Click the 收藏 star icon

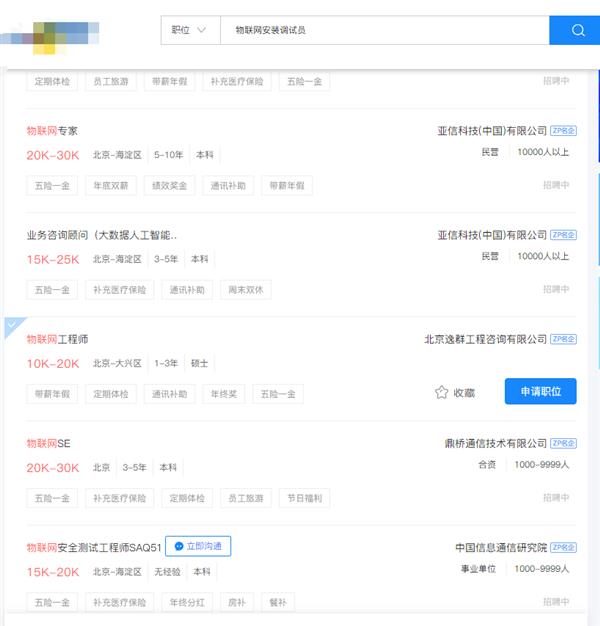(x=442, y=392)
